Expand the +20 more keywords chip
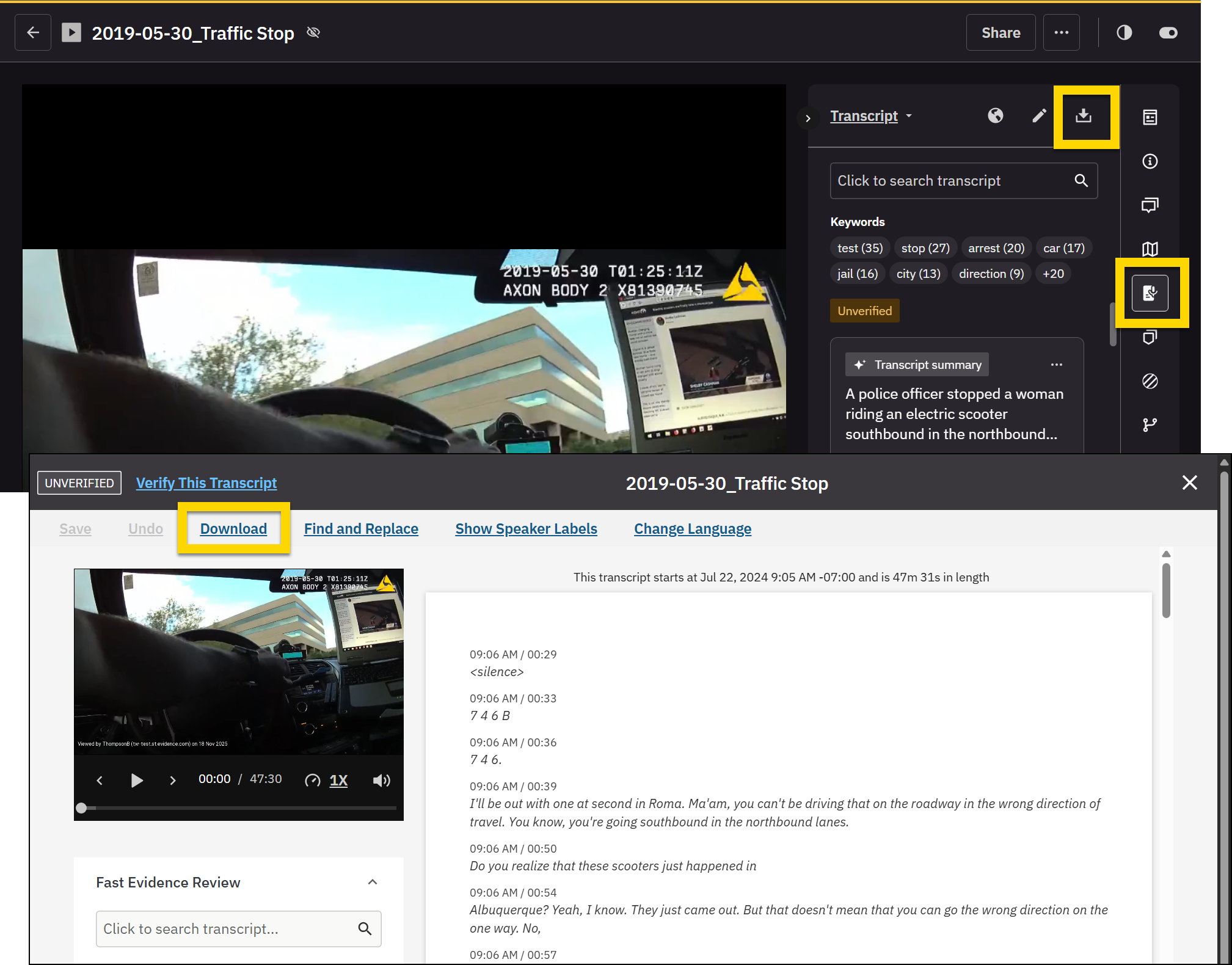The image size is (1232, 965). click(1052, 274)
